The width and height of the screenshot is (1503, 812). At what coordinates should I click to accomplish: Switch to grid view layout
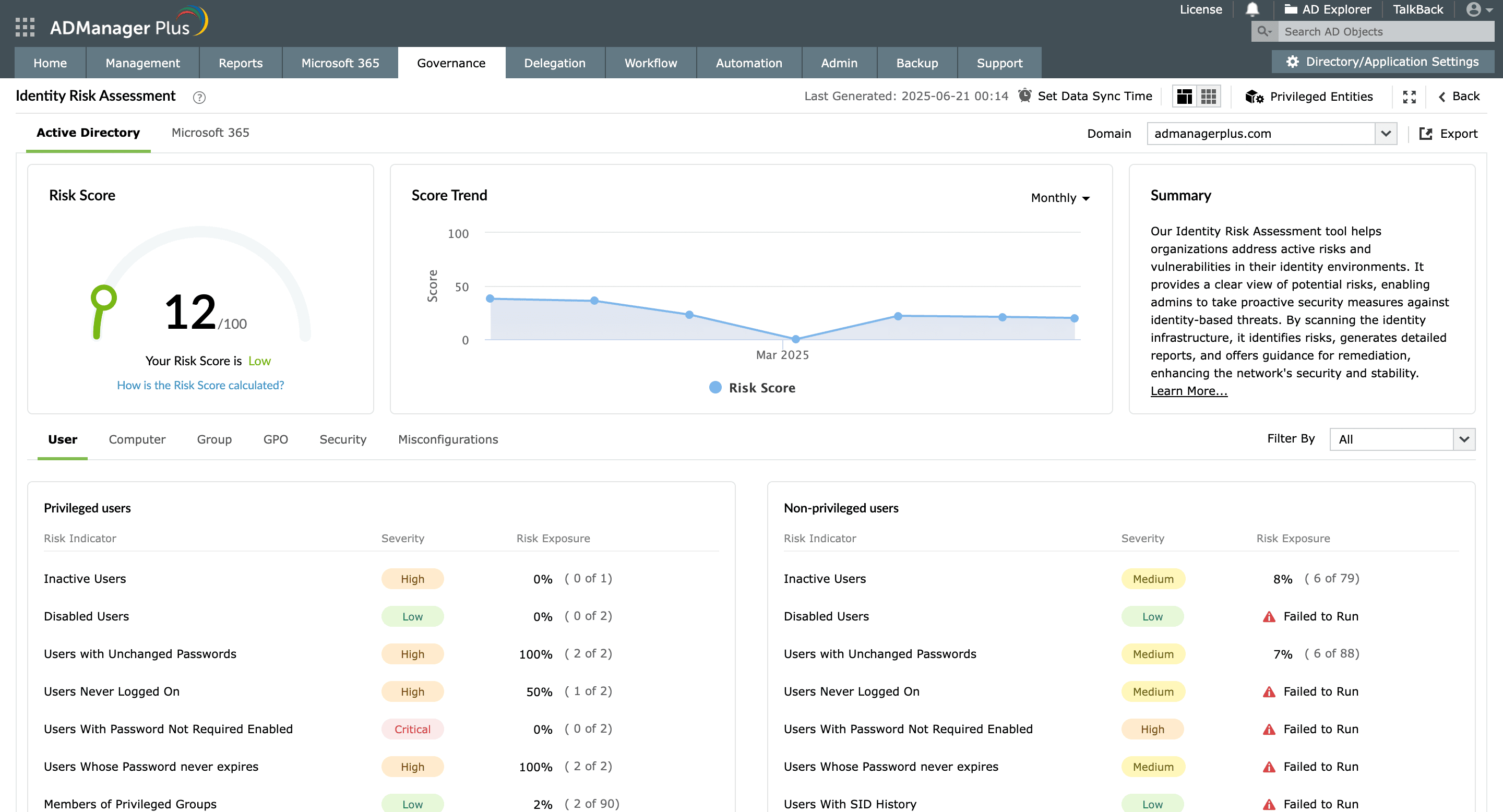(x=1208, y=96)
